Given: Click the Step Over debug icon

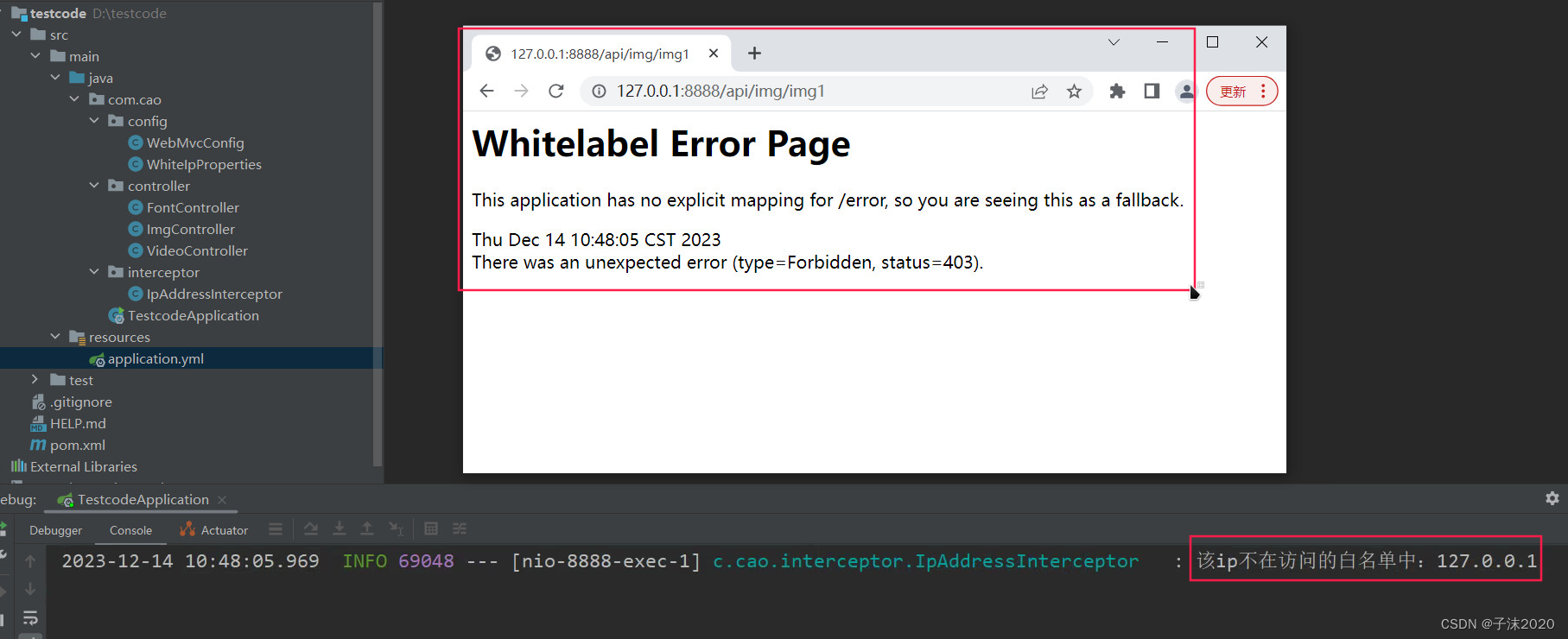Looking at the screenshot, I should point(311,528).
